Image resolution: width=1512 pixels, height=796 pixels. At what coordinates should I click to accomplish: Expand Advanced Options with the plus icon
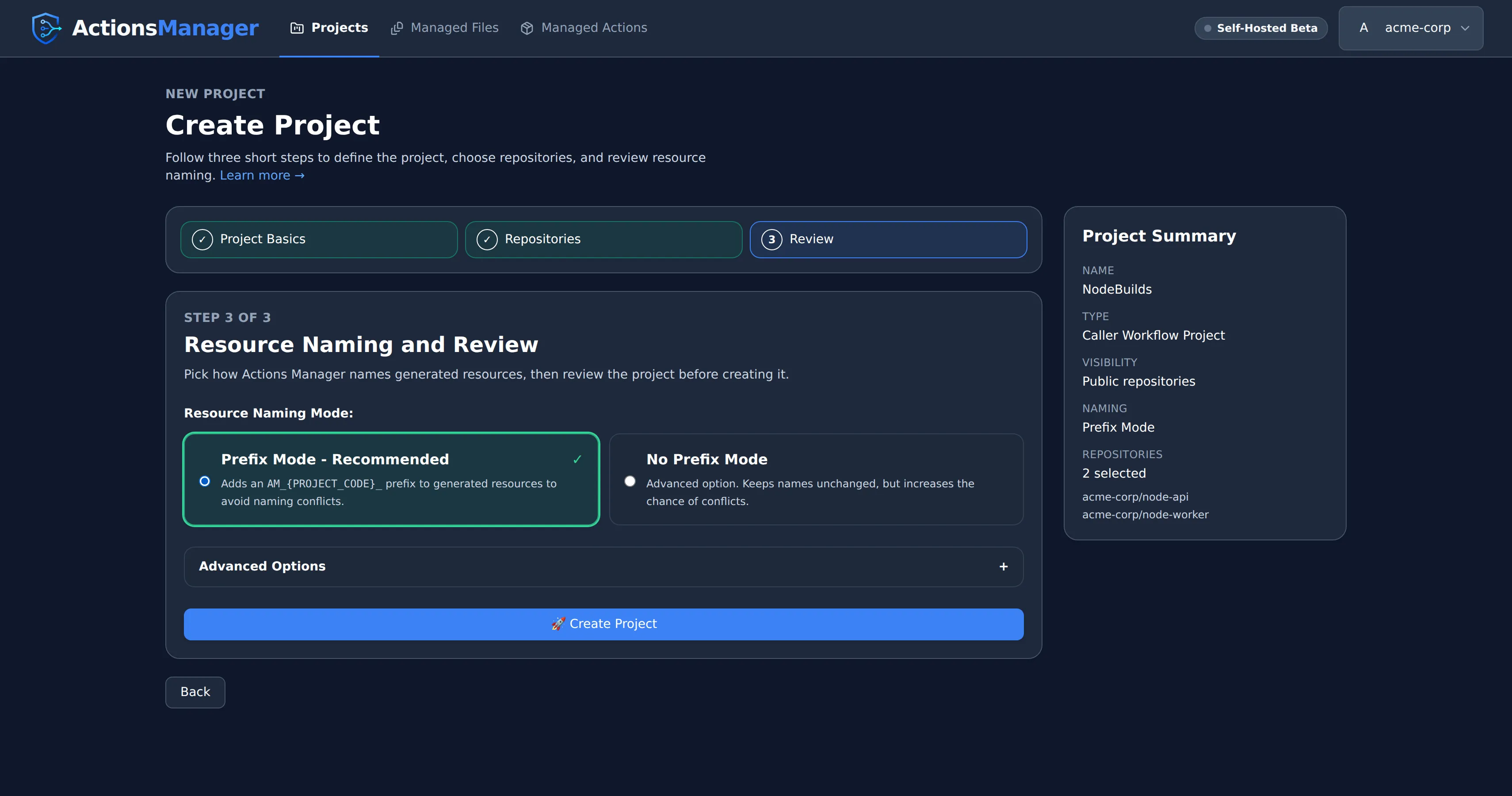(x=1004, y=566)
